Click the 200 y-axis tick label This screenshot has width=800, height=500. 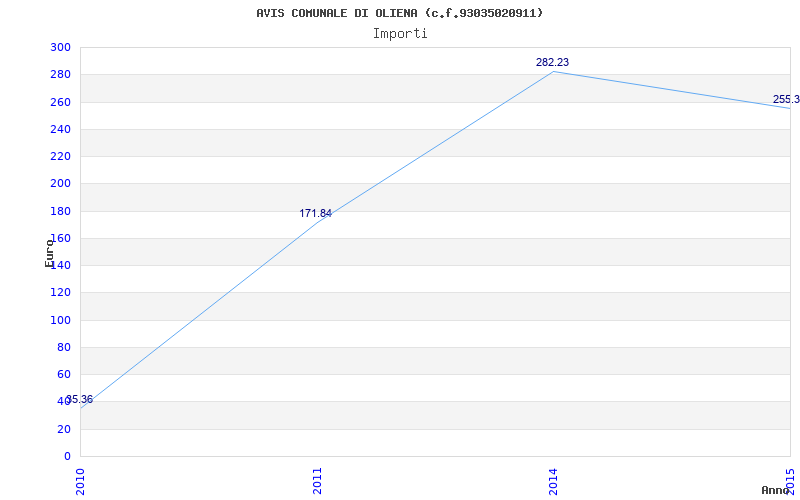[60, 183]
